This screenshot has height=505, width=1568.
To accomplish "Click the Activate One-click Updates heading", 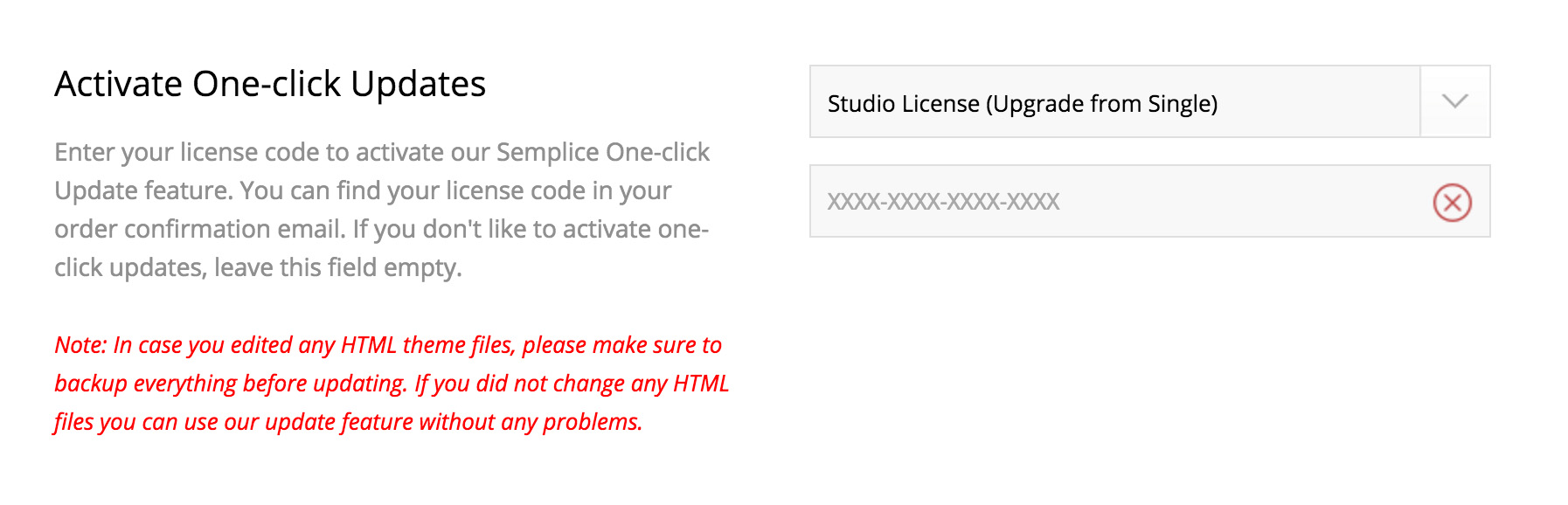I will [x=269, y=84].
